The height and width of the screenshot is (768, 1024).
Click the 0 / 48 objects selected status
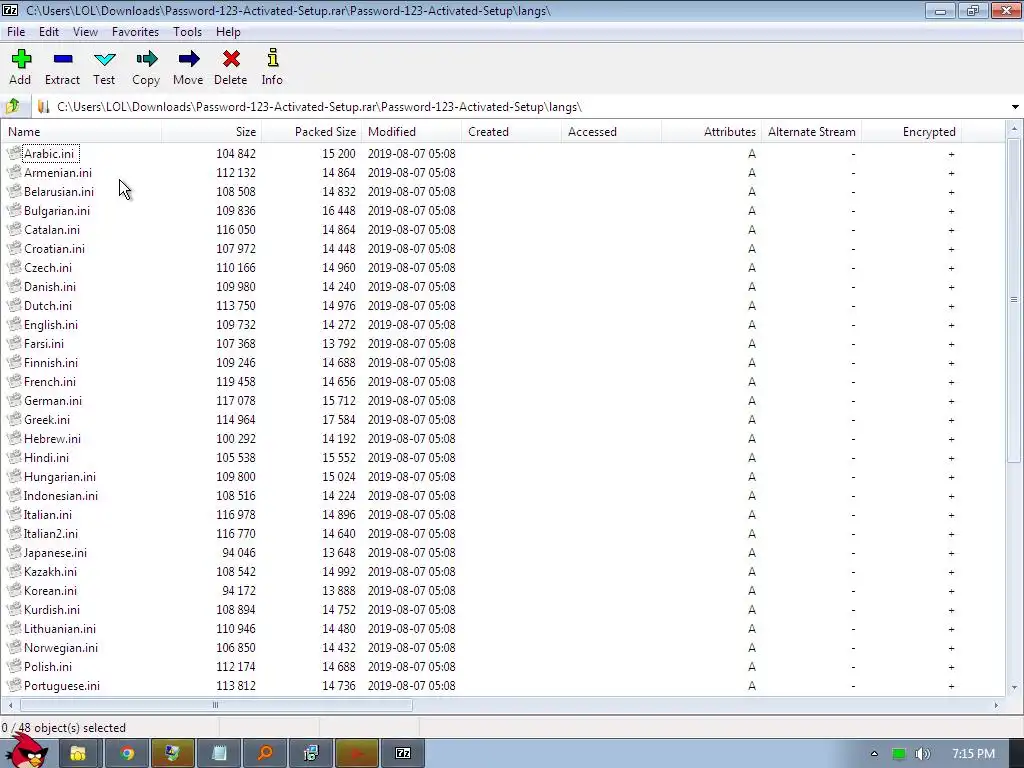point(63,728)
